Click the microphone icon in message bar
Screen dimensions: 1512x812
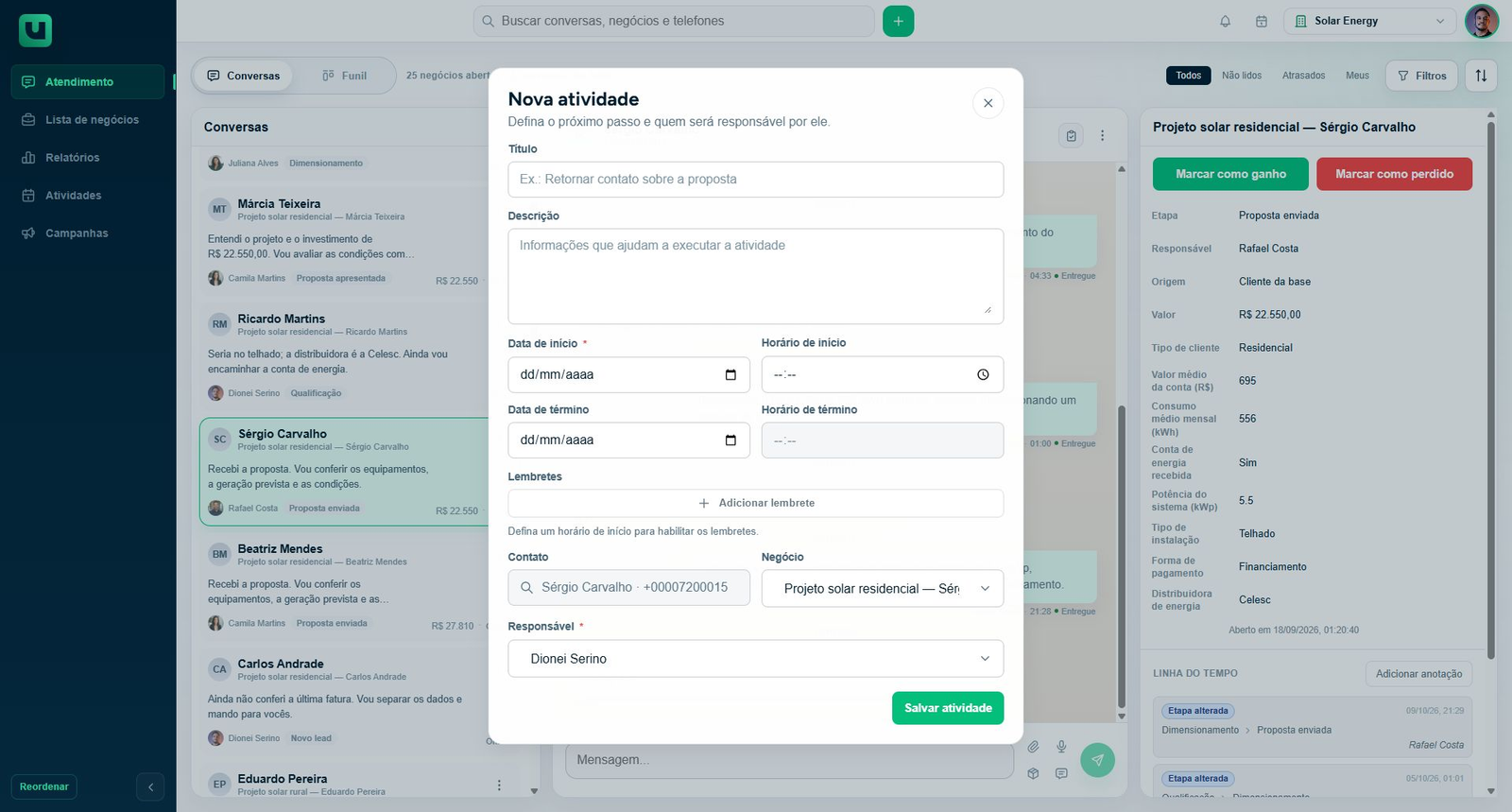click(x=1061, y=747)
